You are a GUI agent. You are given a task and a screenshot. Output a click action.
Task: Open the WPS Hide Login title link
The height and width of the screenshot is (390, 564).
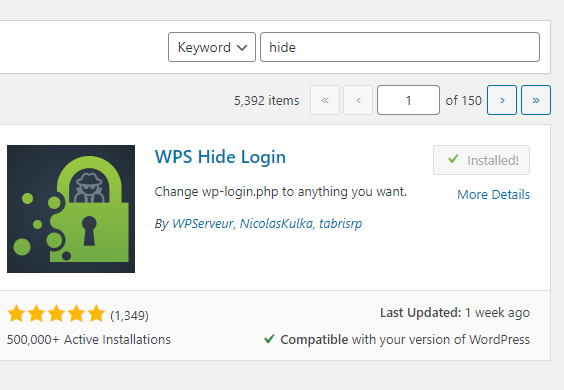point(220,157)
